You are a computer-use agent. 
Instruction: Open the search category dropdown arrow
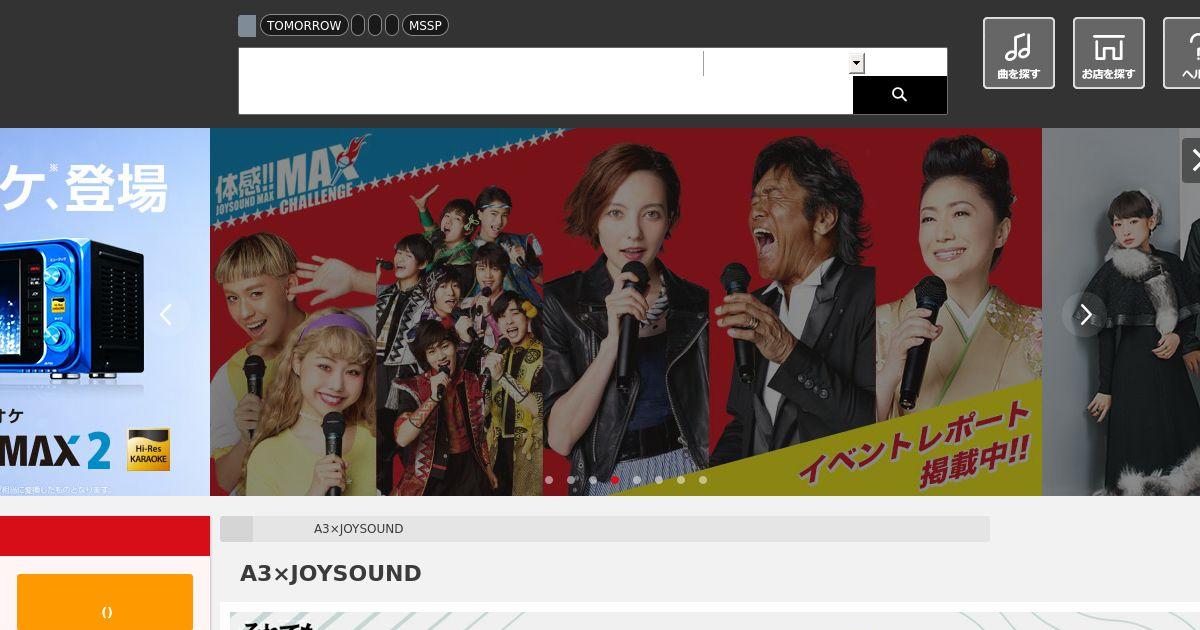coord(856,63)
